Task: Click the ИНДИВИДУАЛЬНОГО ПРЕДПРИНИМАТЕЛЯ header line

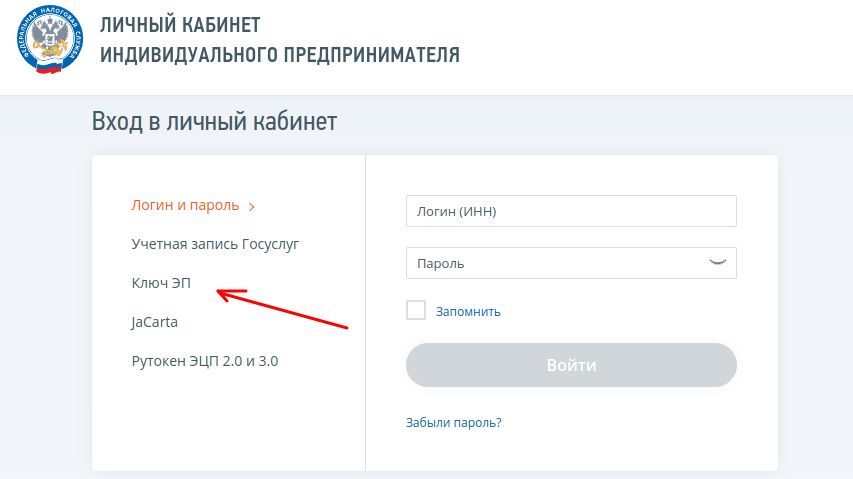Action: pyautogui.click(x=280, y=54)
